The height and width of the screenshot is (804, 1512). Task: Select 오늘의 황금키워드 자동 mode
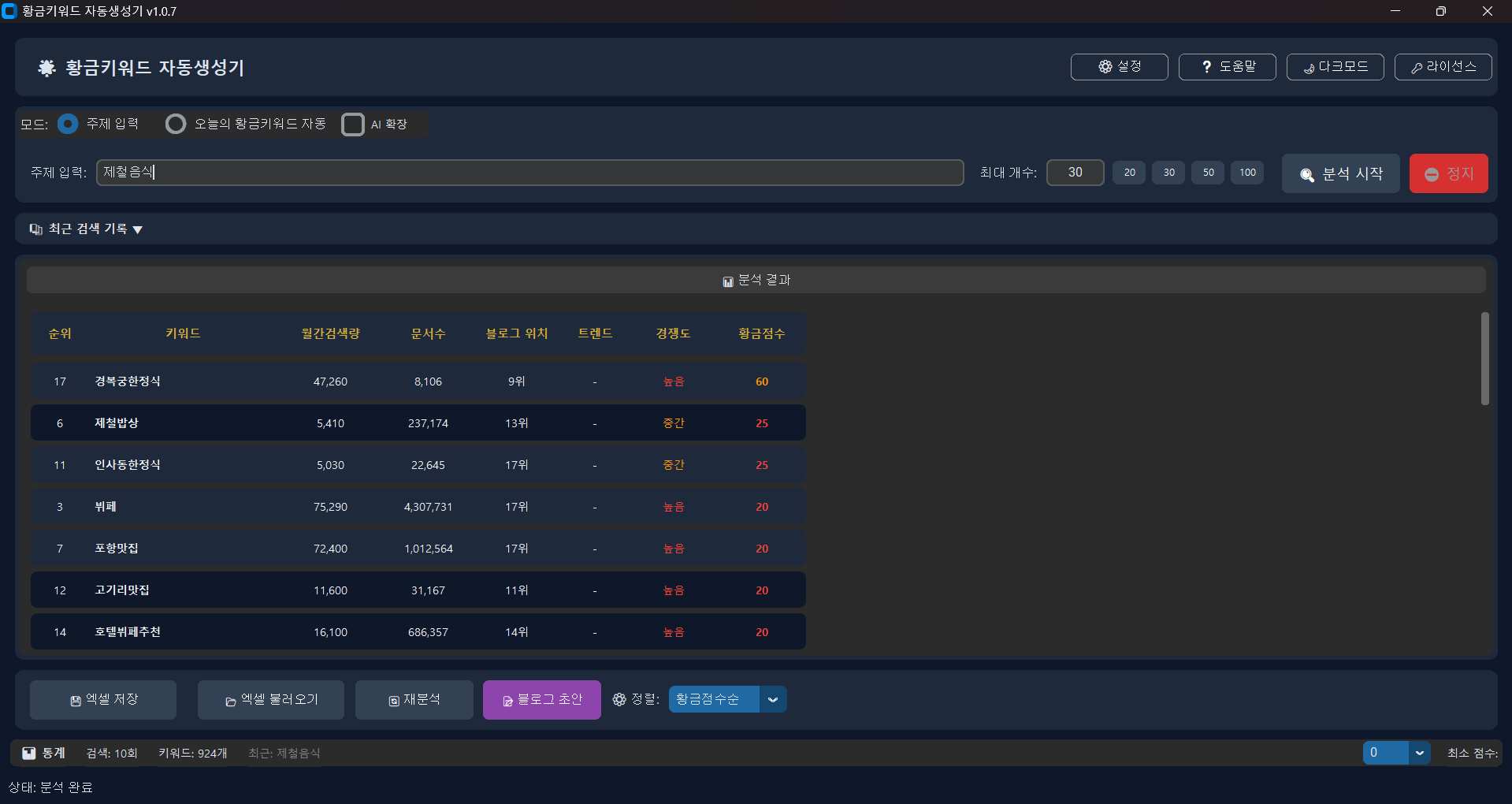[x=176, y=124]
